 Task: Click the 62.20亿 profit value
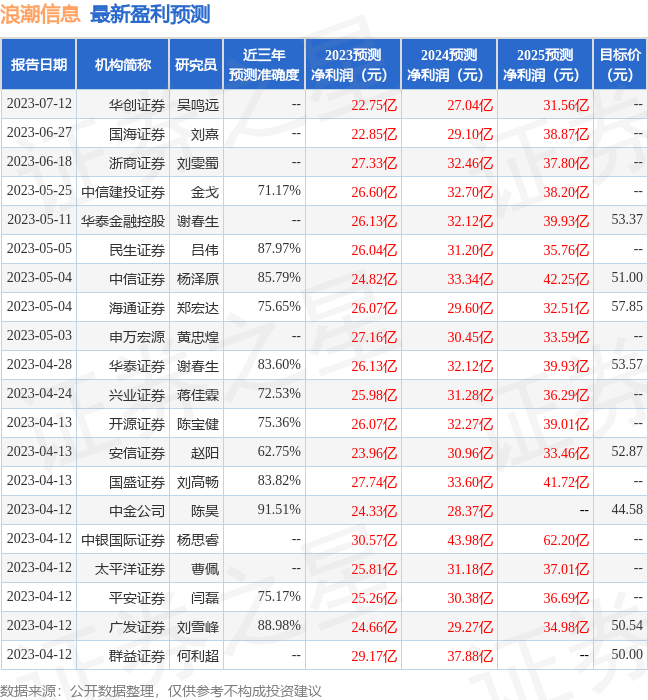tap(566, 540)
